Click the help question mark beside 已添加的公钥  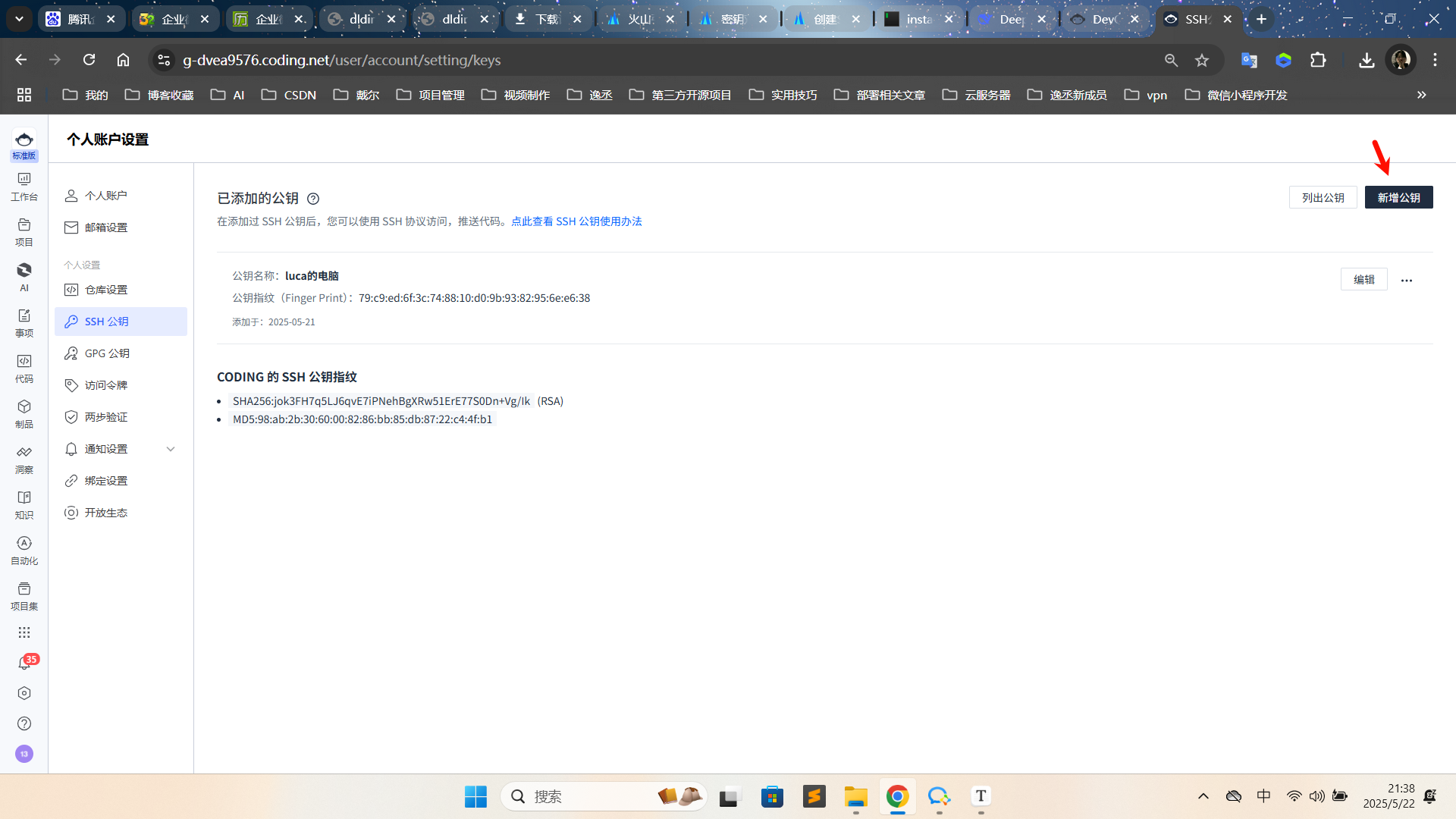[x=313, y=199]
